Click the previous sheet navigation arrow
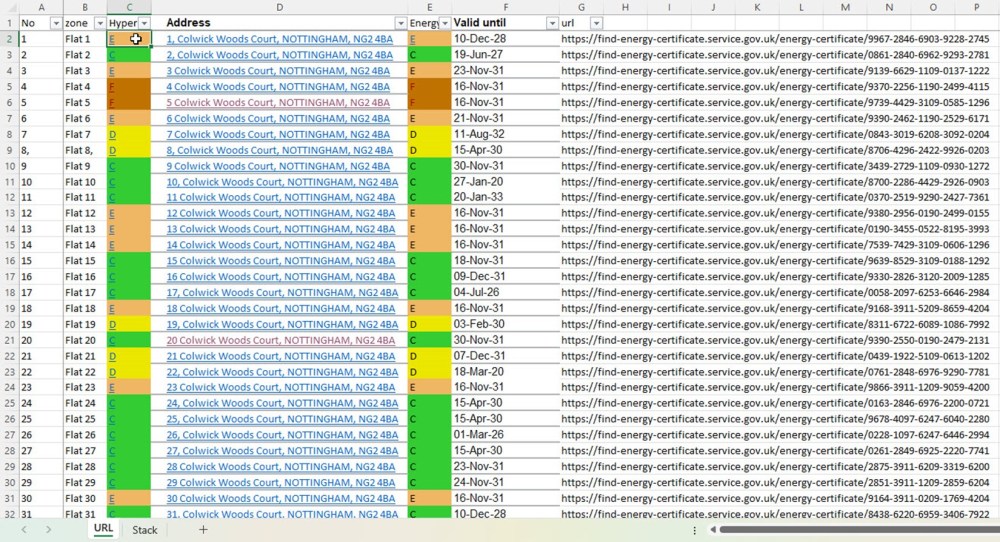 tap(22, 529)
